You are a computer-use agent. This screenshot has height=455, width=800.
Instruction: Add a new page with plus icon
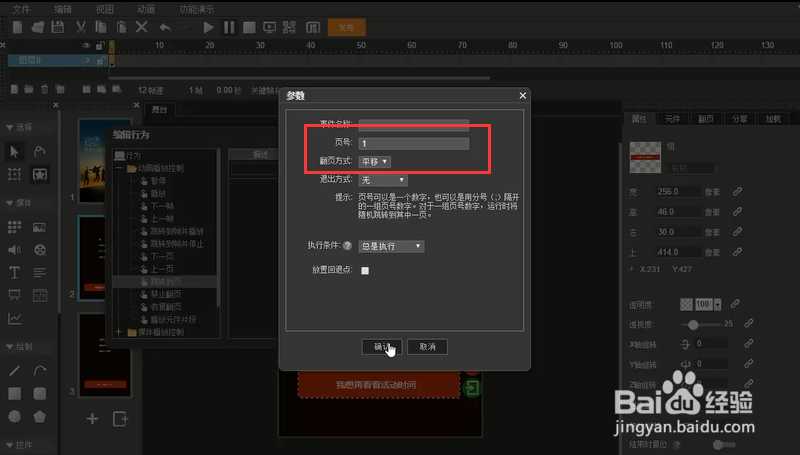(x=92, y=419)
